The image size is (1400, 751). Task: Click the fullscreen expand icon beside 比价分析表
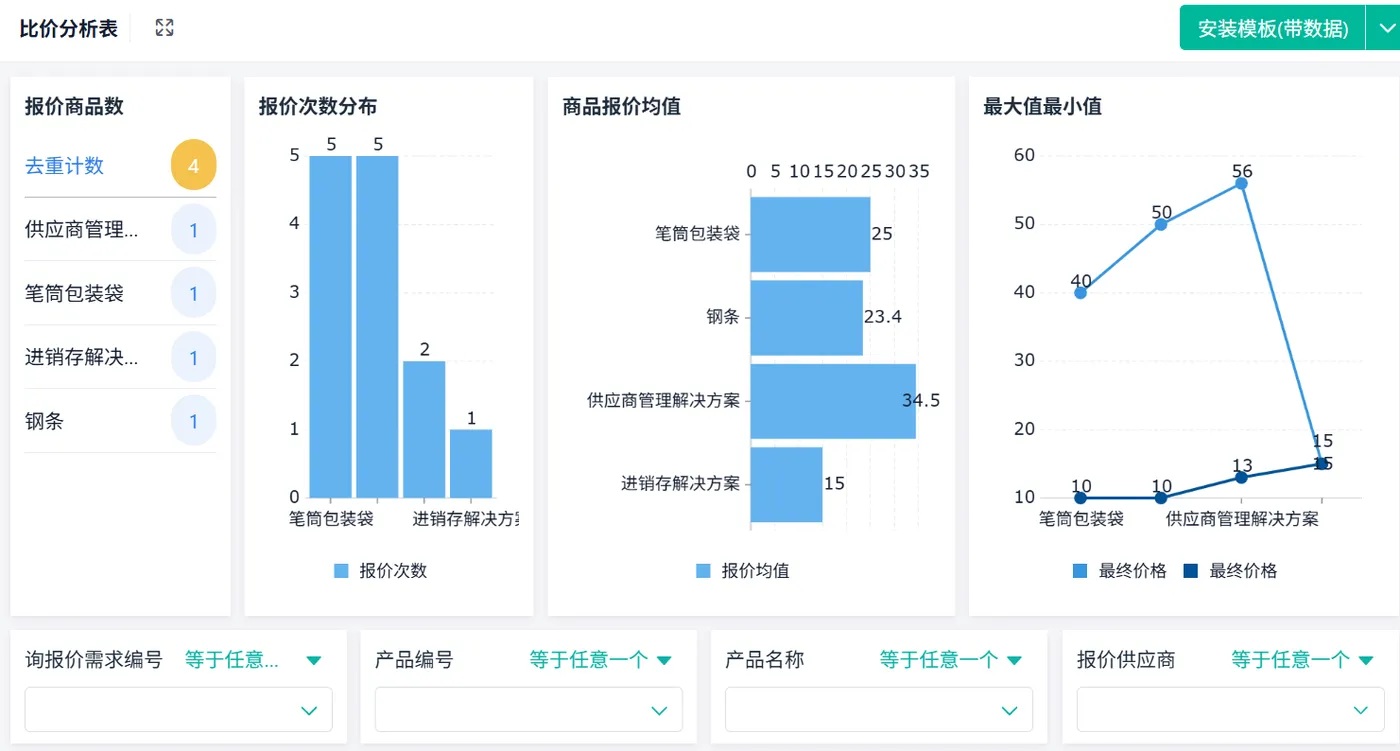(165, 28)
